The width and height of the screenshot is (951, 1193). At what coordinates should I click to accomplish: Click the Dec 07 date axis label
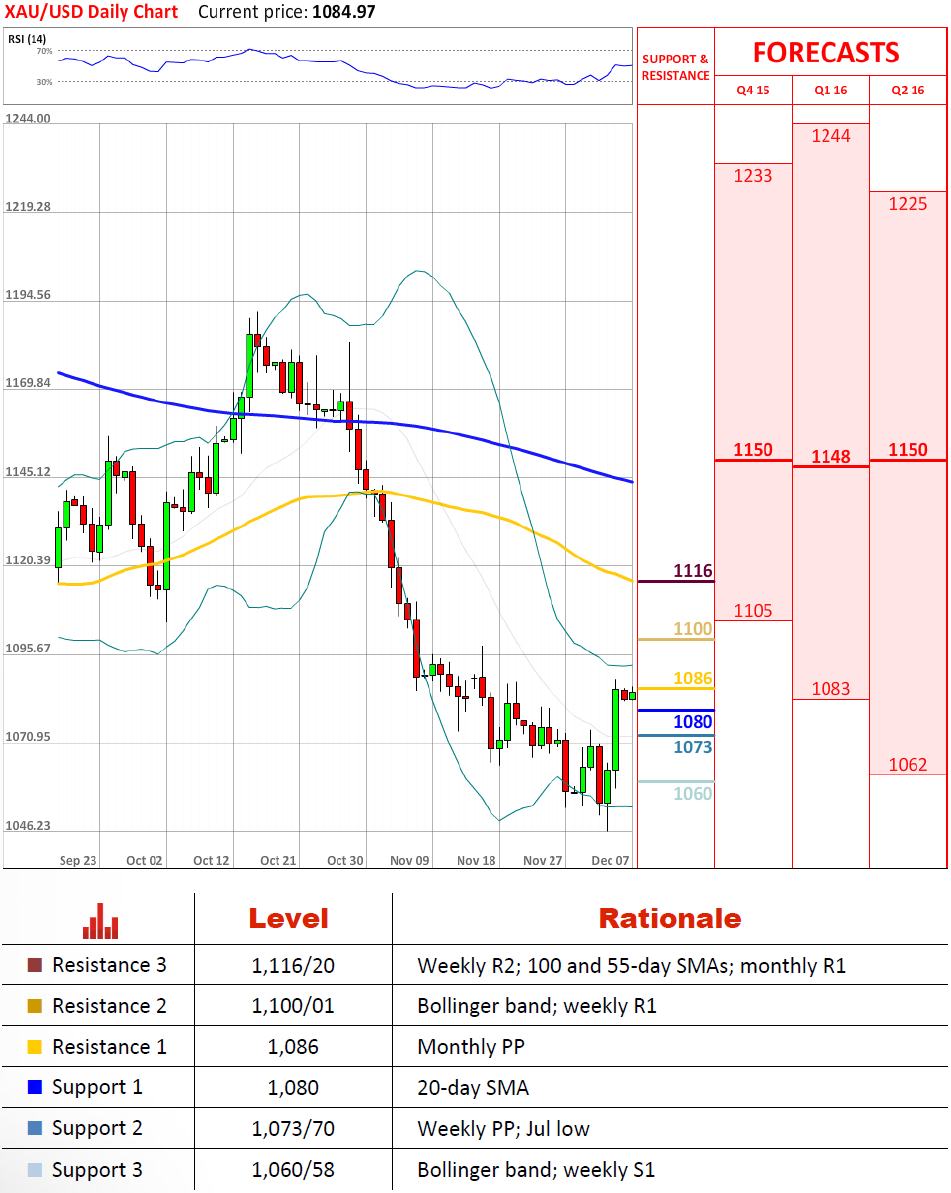[610, 861]
